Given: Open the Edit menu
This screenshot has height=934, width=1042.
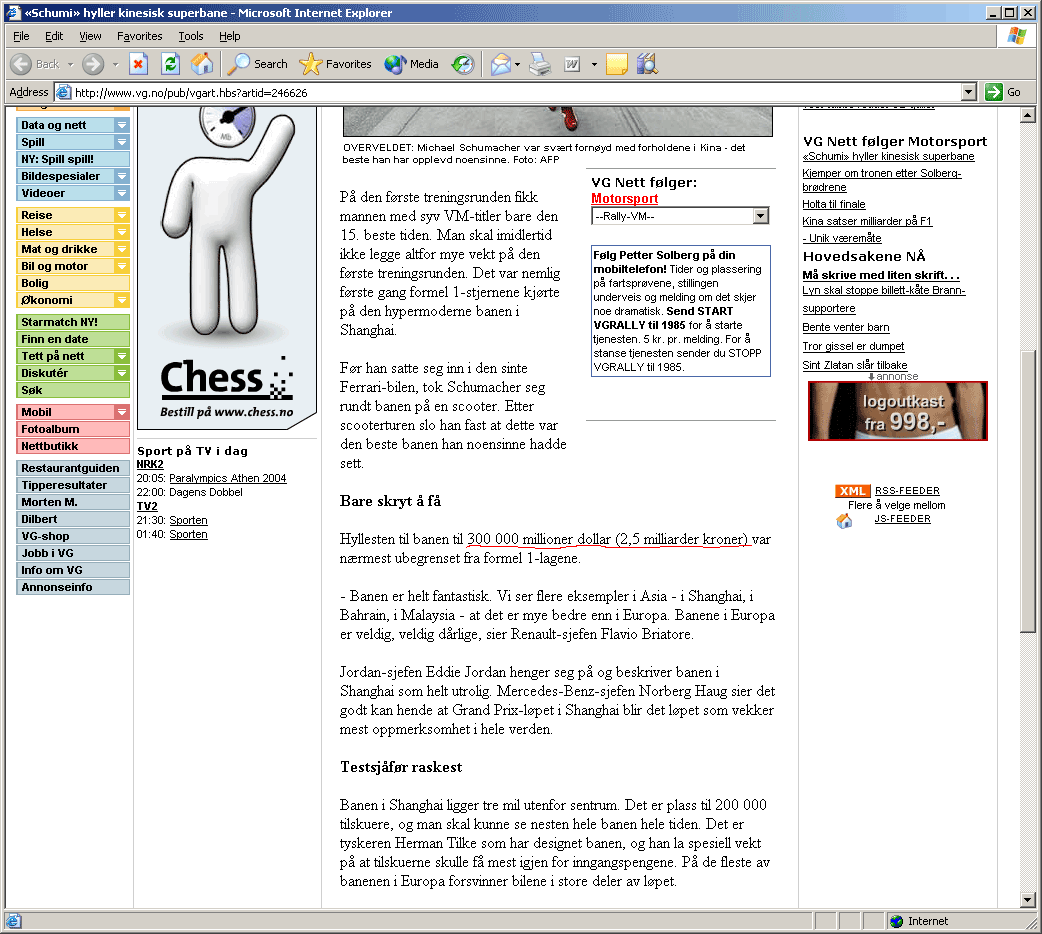Looking at the screenshot, I should coord(54,36).
